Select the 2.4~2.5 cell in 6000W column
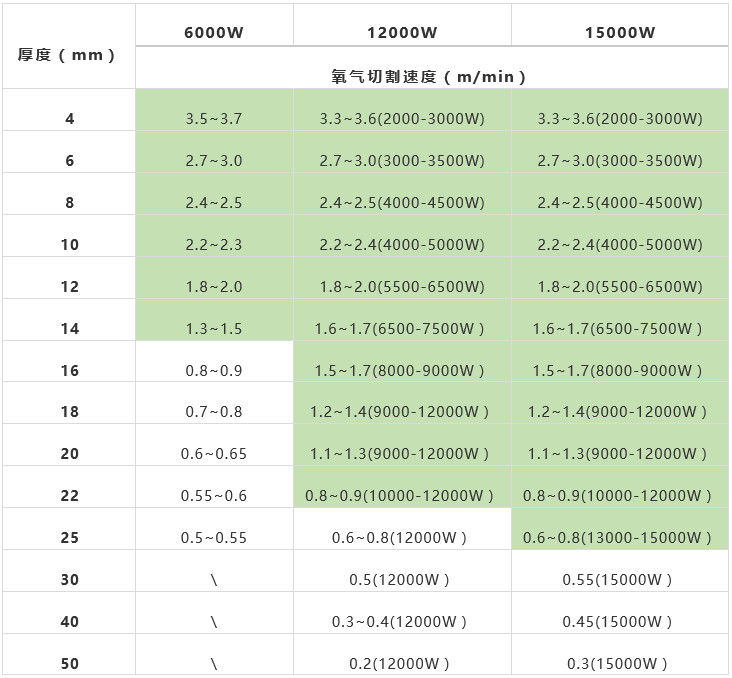This screenshot has width=732, height=678. tap(214, 203)
